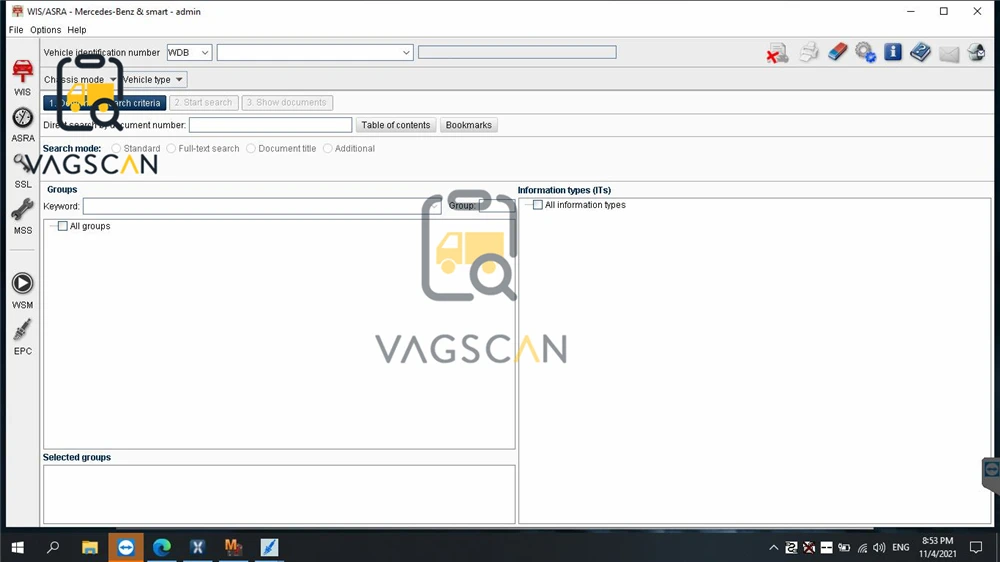Click the grey envelope mail icon
1000x562 pixels.
click(949, 54)
